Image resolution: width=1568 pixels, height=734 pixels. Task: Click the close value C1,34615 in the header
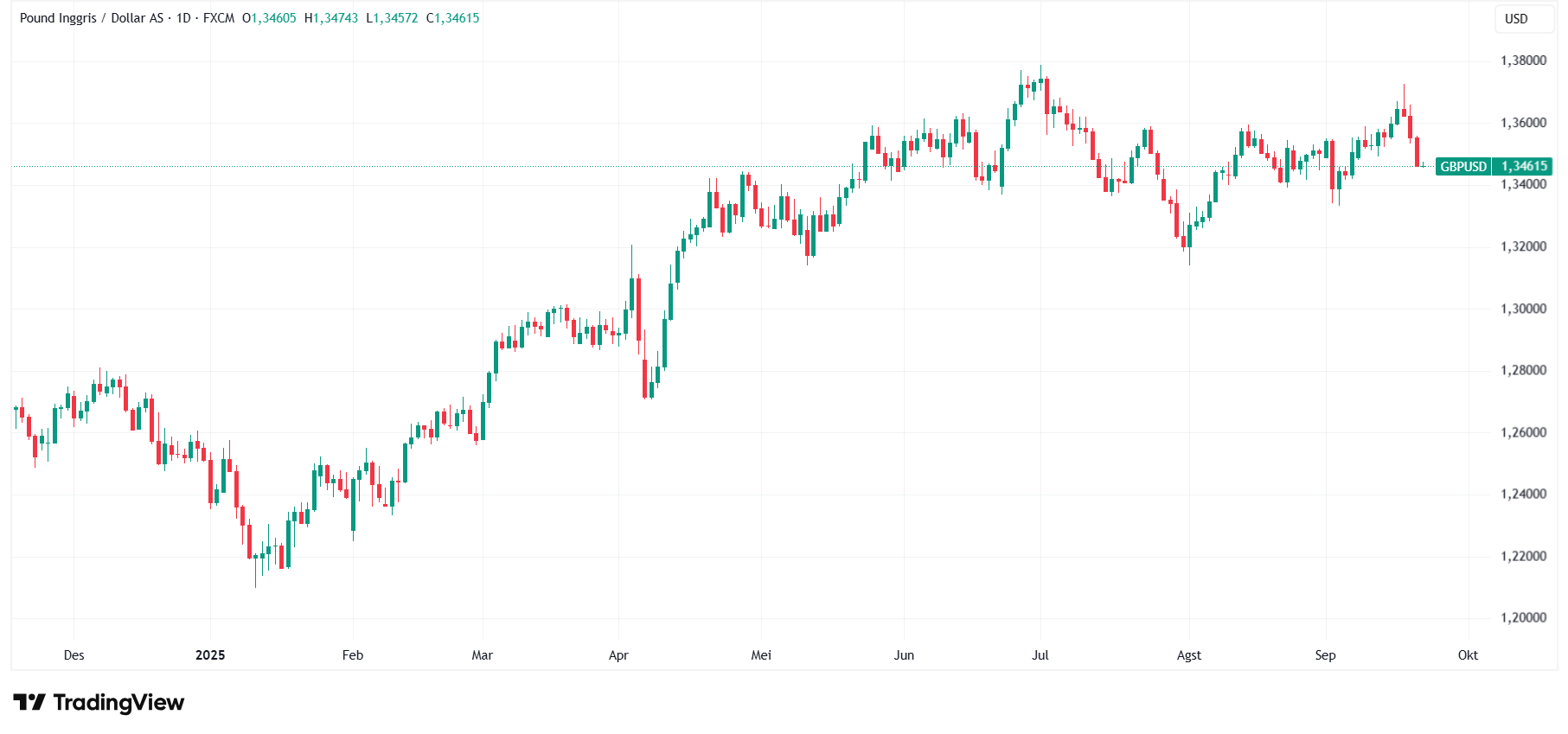(x=452, y=18)
